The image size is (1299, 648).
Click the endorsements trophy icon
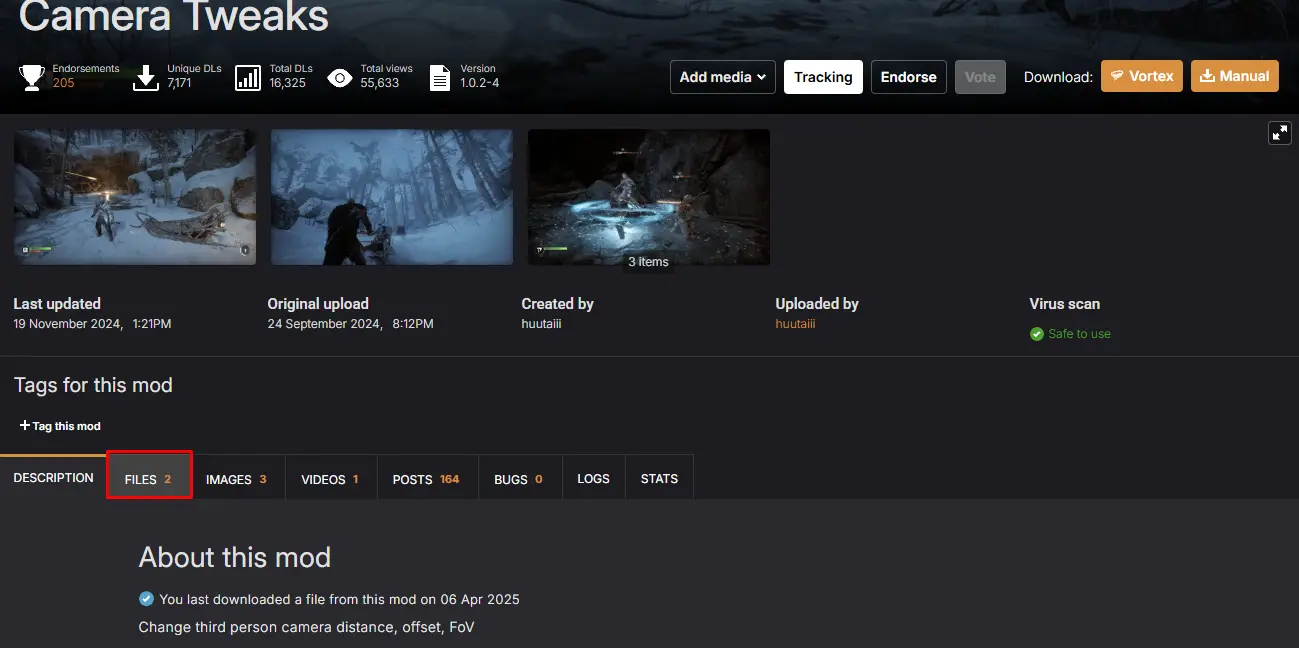pos(31,77)
